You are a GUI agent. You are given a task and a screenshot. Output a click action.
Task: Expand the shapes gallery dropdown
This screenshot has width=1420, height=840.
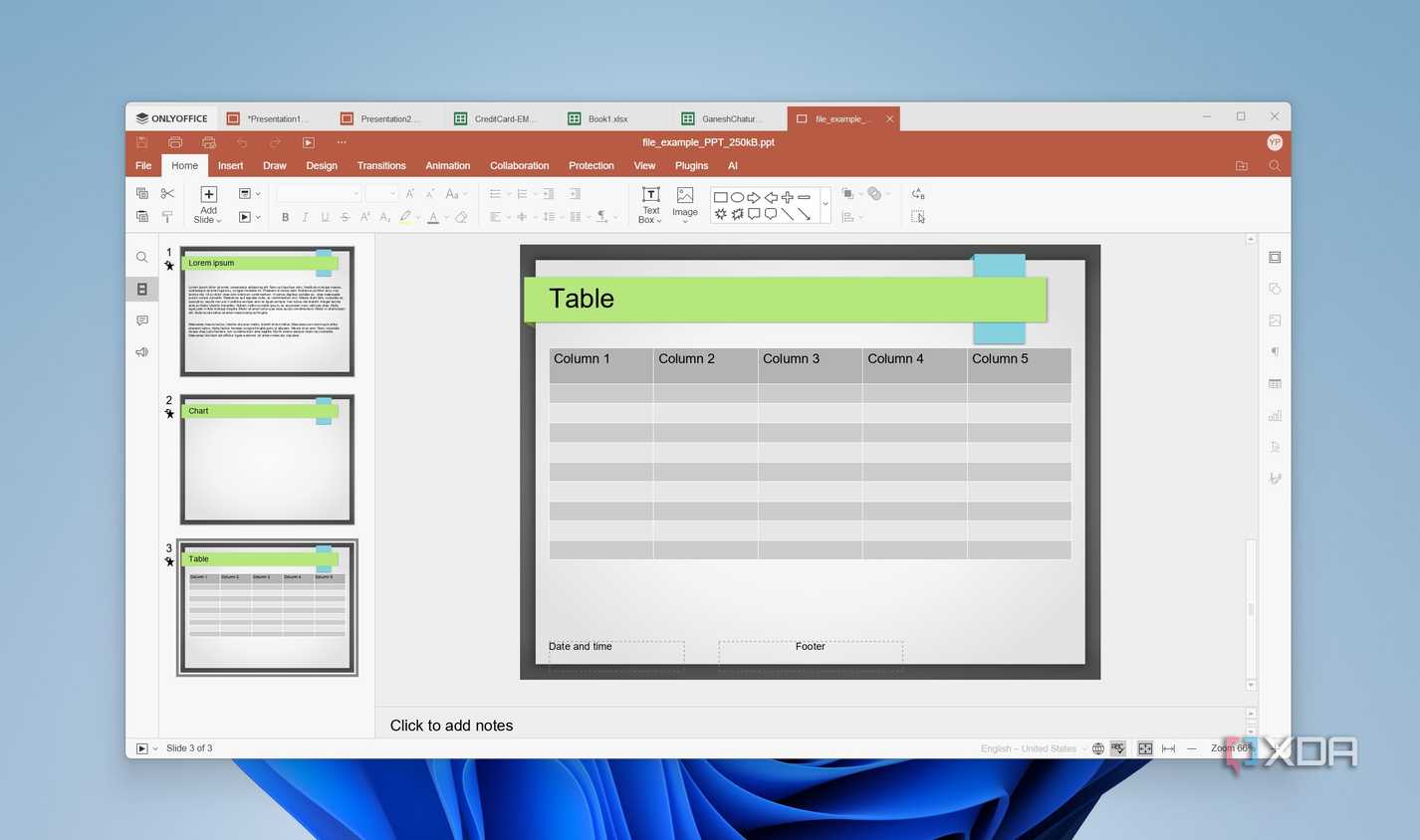[826, 205]
